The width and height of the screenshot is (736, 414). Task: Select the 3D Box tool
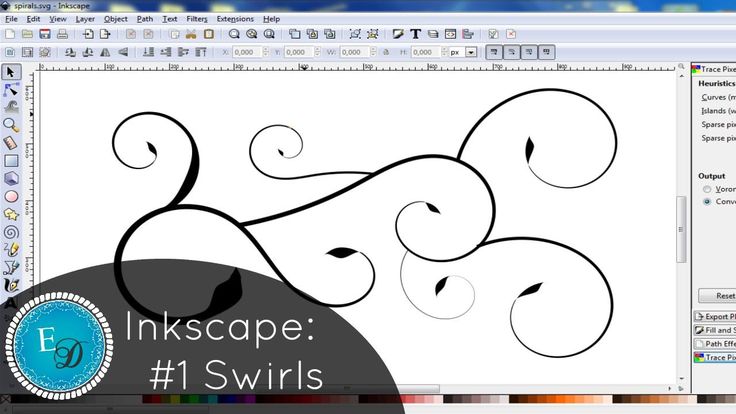point(11,178)
